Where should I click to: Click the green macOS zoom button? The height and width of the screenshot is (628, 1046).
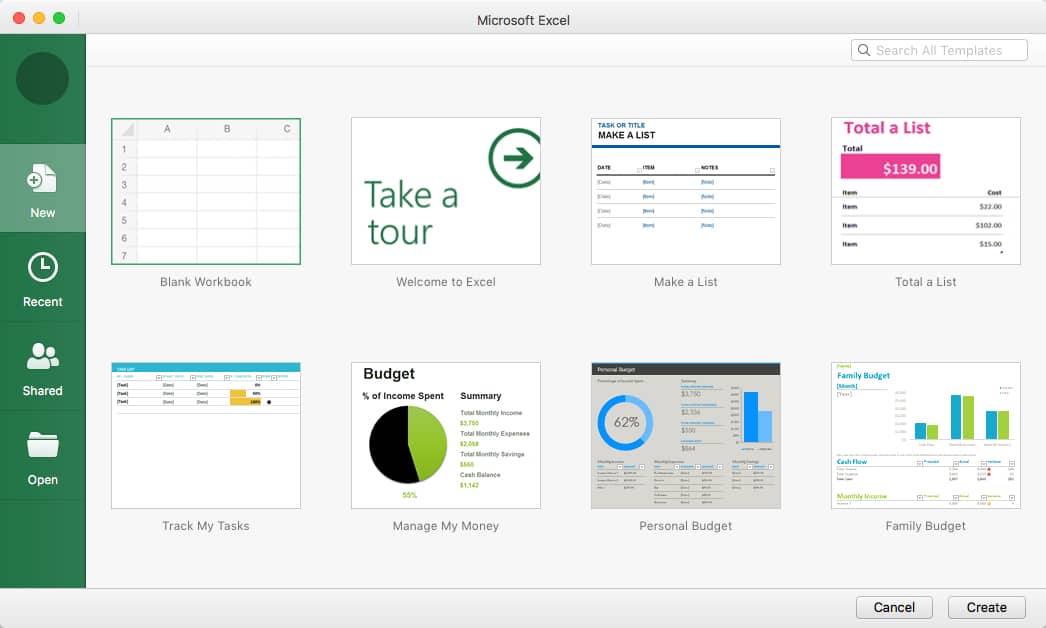[x=59, y=18]
